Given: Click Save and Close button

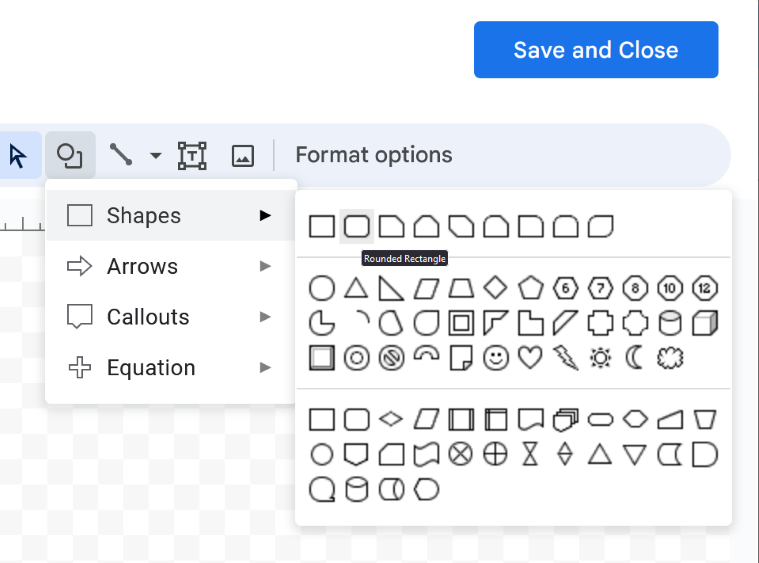Looking at the screenshot, I should [596, 50].
